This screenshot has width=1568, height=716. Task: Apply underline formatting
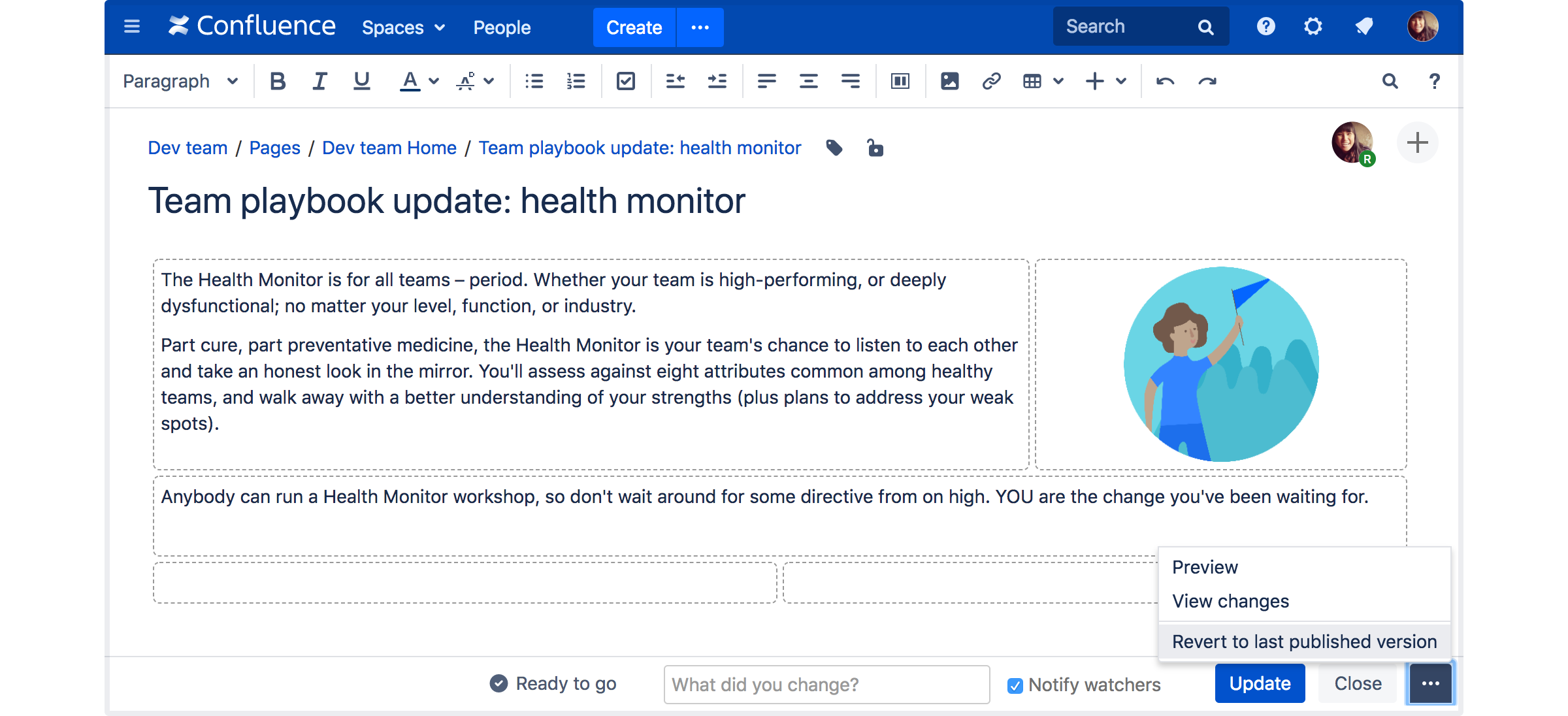(x=361, y=81)
